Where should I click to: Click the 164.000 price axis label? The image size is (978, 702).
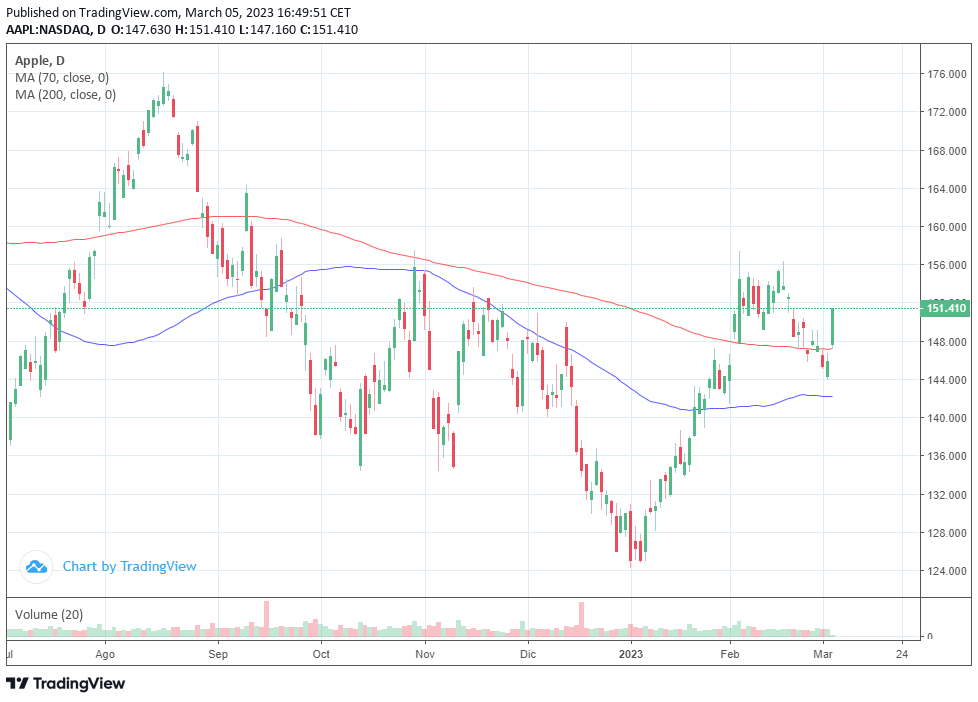pos(947,189)
